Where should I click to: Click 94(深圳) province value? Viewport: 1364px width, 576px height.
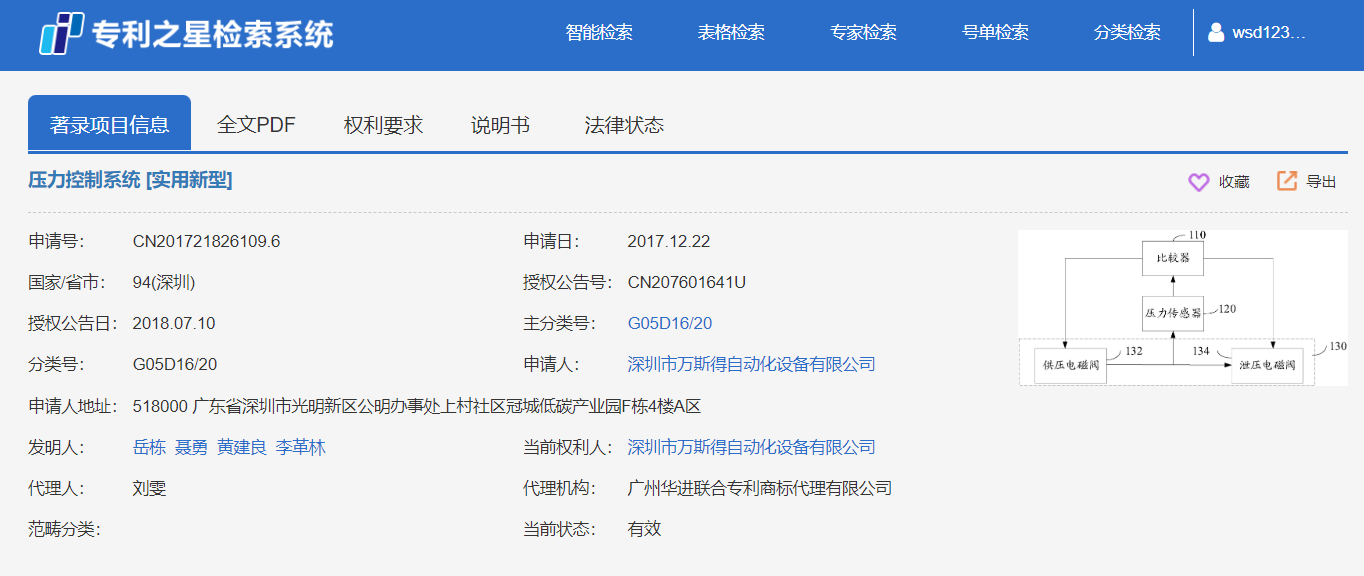coord(164,282)
